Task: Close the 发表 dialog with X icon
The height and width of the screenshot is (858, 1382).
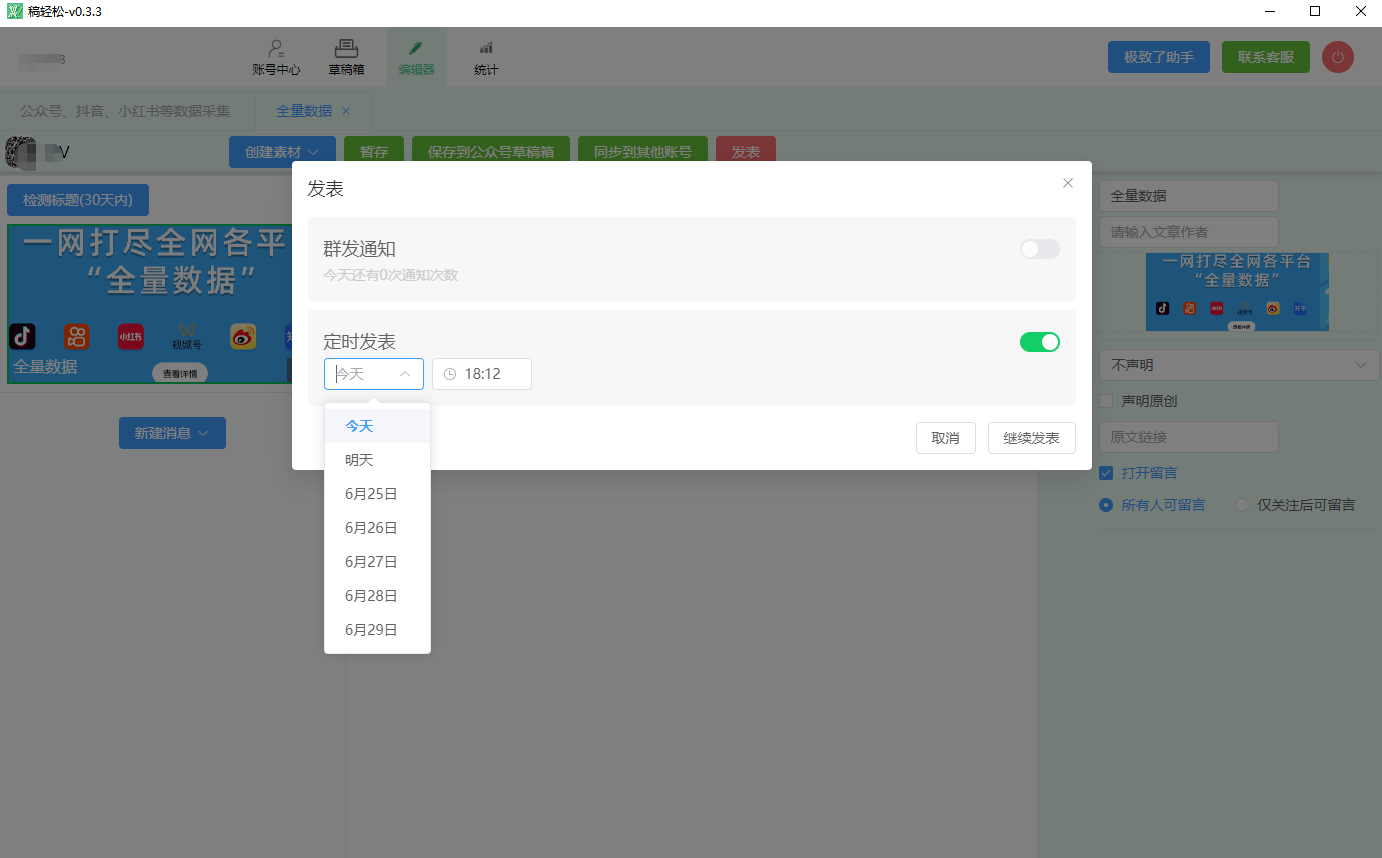Action: coord(1067,183)
